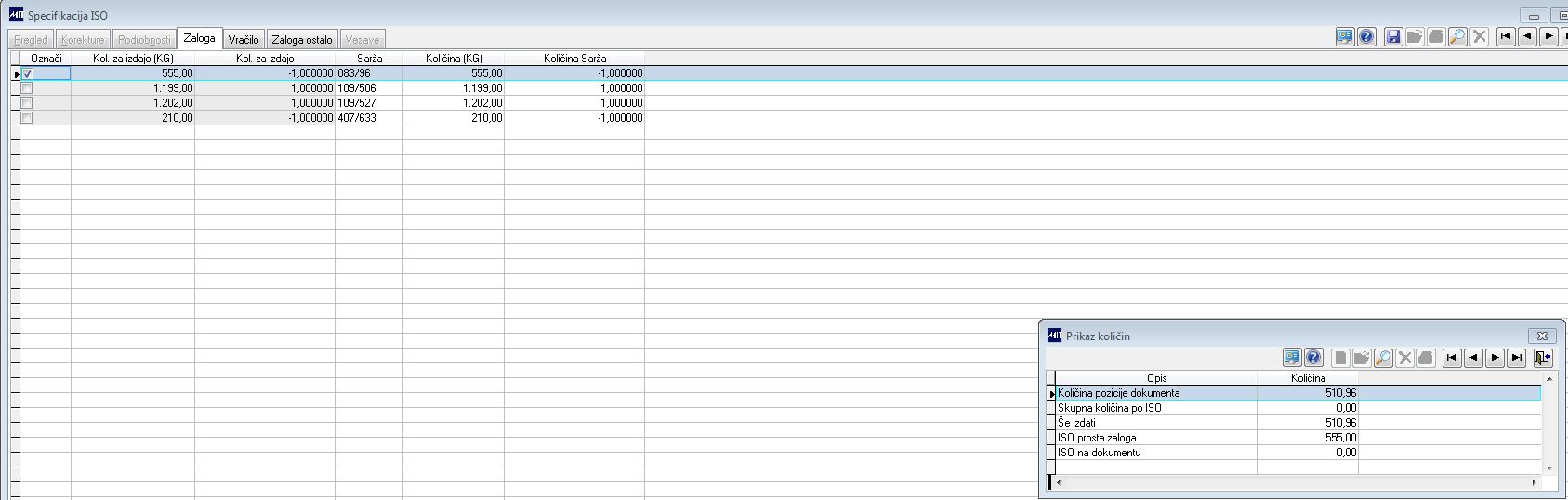The image size is (1568, 500).
Task: Jump to last record in Prikaz količin
Action: click(1516, 358)
